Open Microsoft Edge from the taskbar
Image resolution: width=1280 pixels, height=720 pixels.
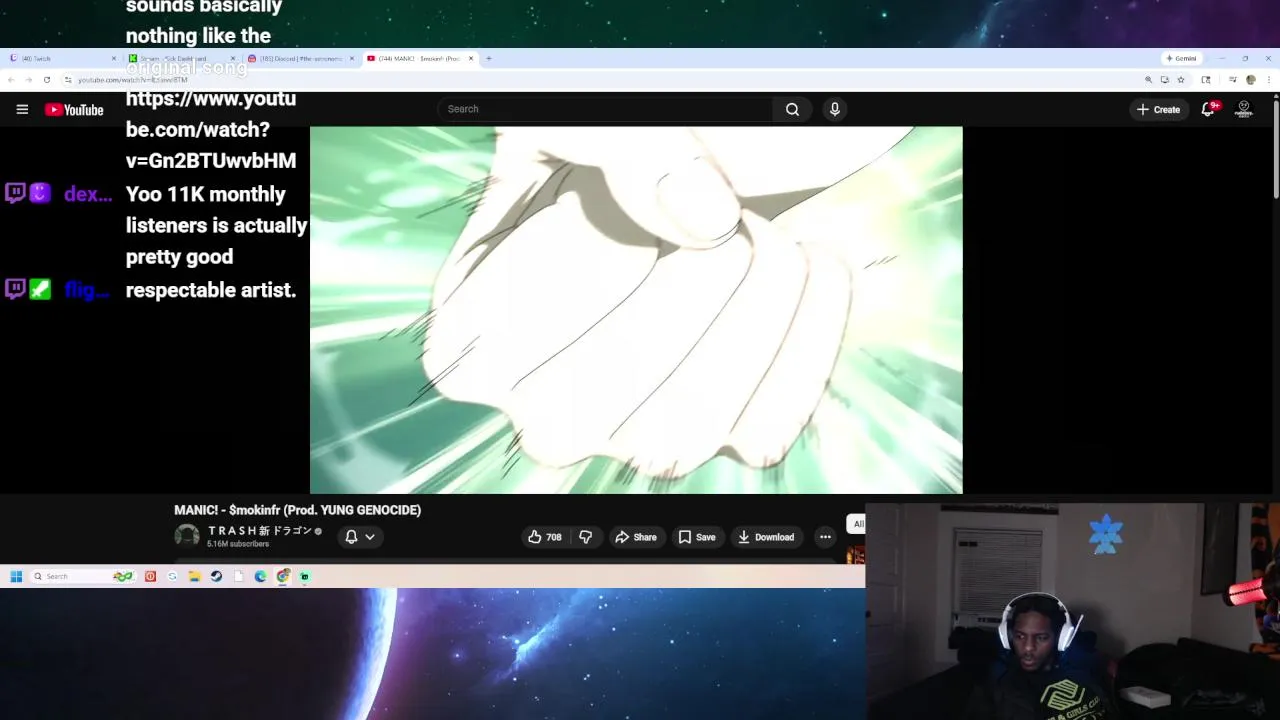coord(260,576)
